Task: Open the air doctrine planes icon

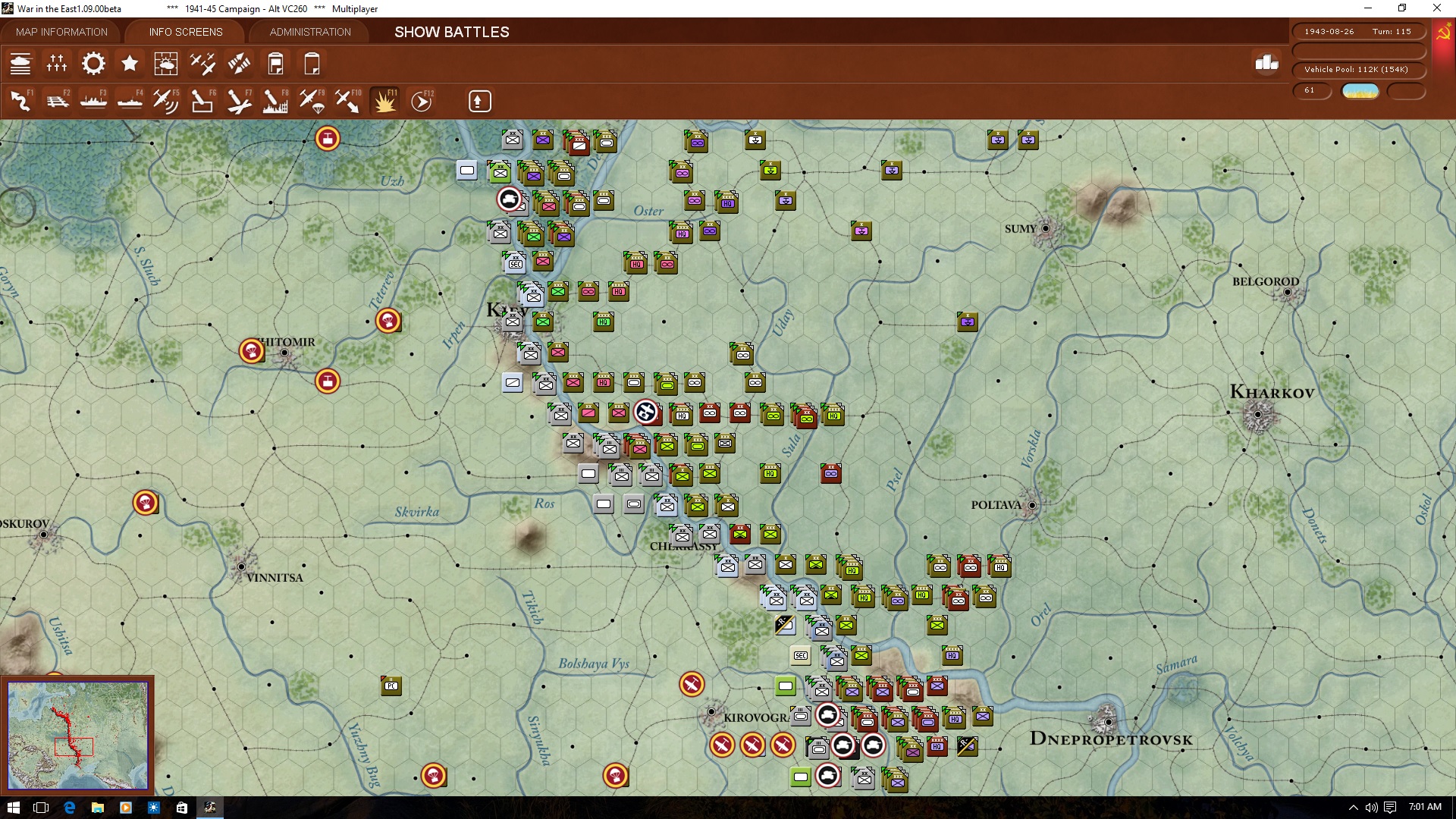Action: click(x=202, y=64)
